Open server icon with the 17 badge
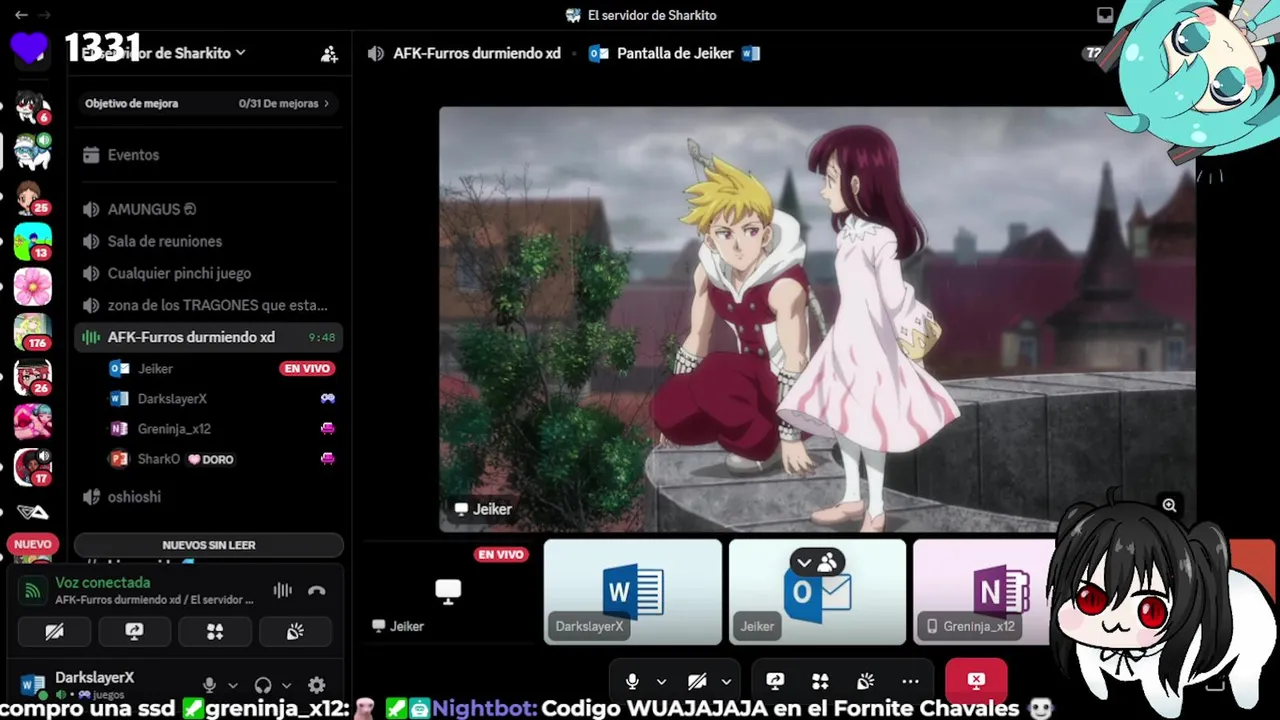This screenshot has height=720, width=1280. [33, 467]
